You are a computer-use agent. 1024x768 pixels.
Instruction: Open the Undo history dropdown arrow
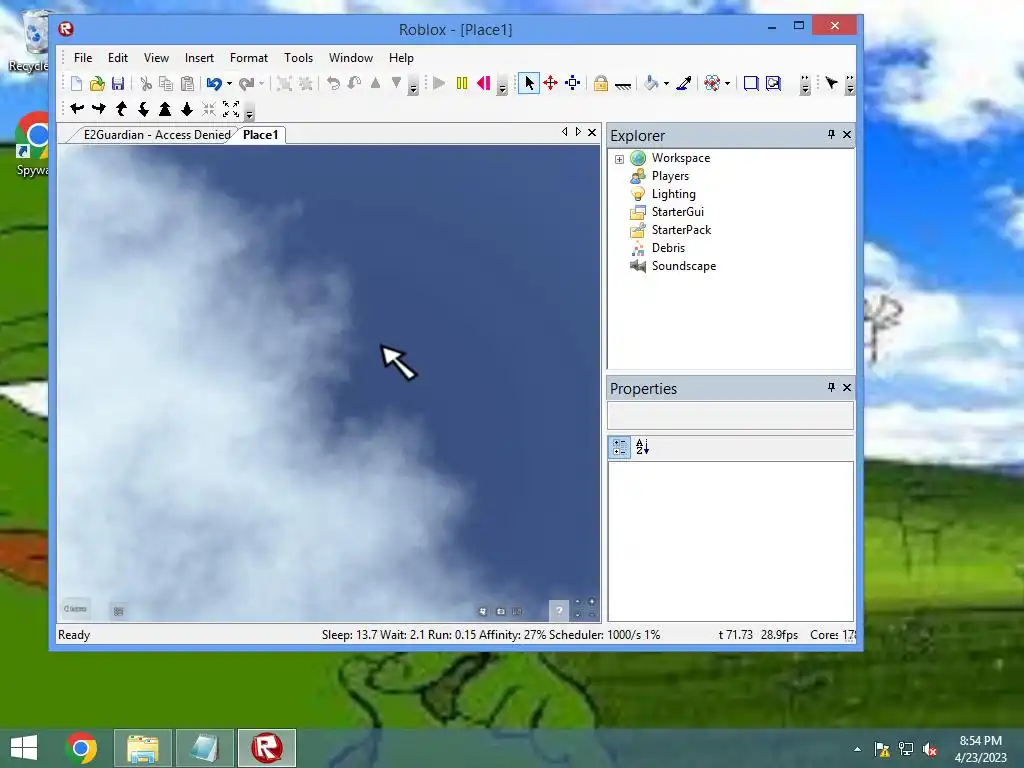(229, 84)
